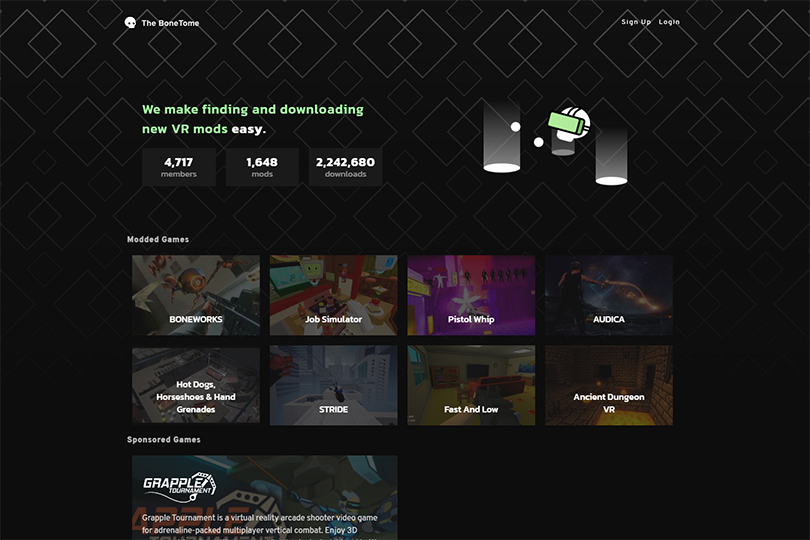This screenshot has height=540, width=810.
Task: Select the 4,717 members stat box
Action: pyautogui.click(x=179, y=167)
